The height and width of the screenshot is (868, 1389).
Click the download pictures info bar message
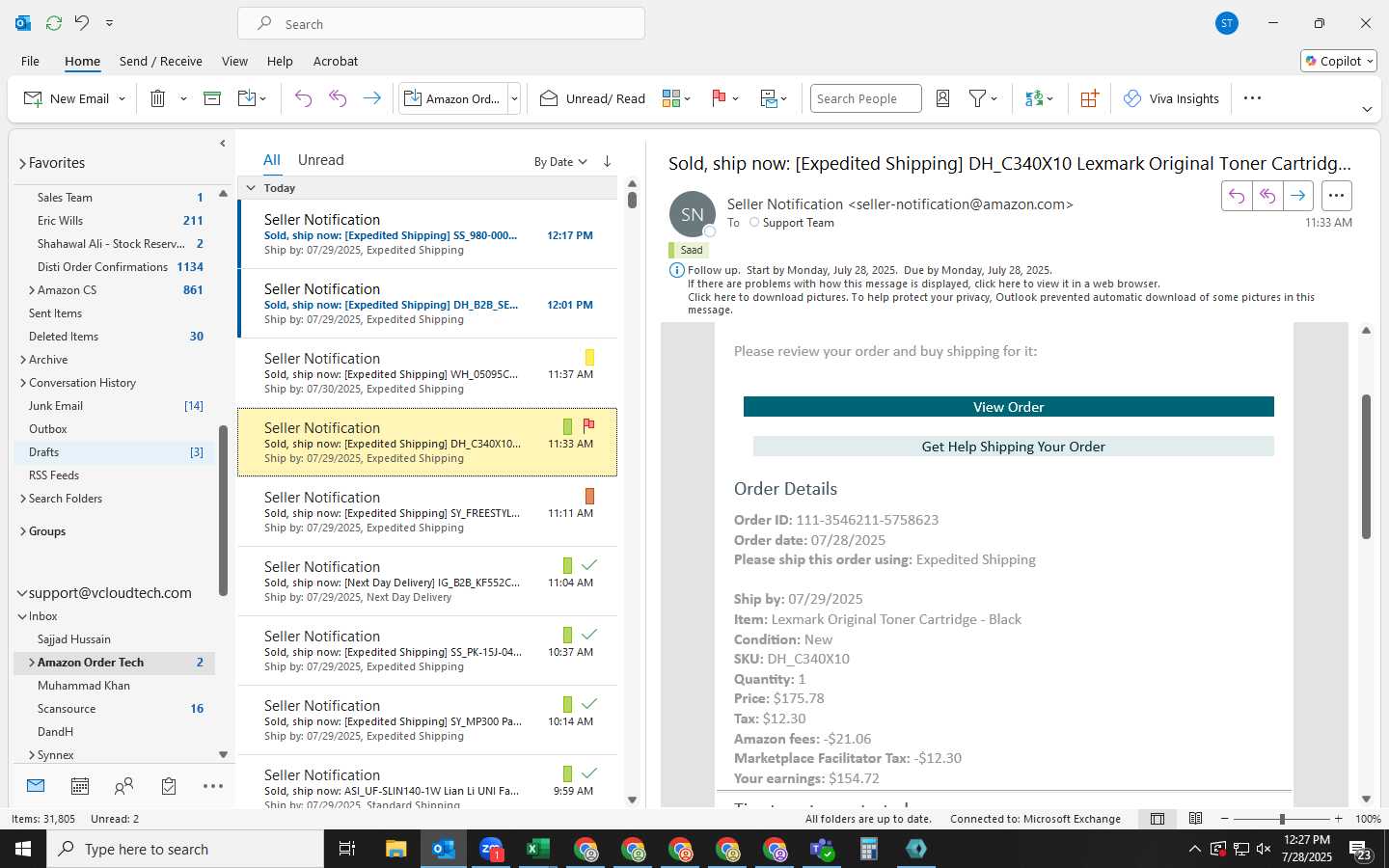(1001, 304)
